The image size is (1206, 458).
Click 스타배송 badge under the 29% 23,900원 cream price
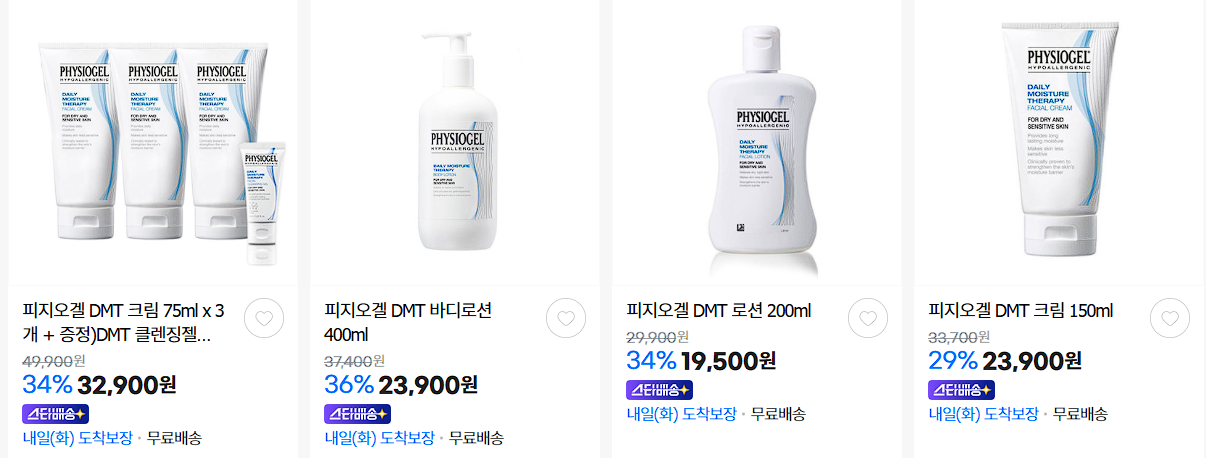[961, 389]
